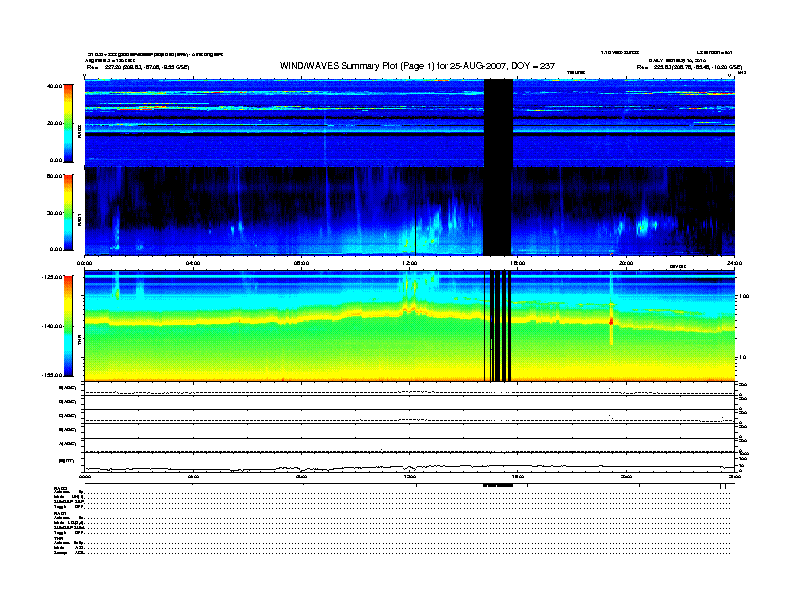Click the -125.00 label on TNR color scale
Viewport: 792px width, 612px height.
tap(52, 277)
